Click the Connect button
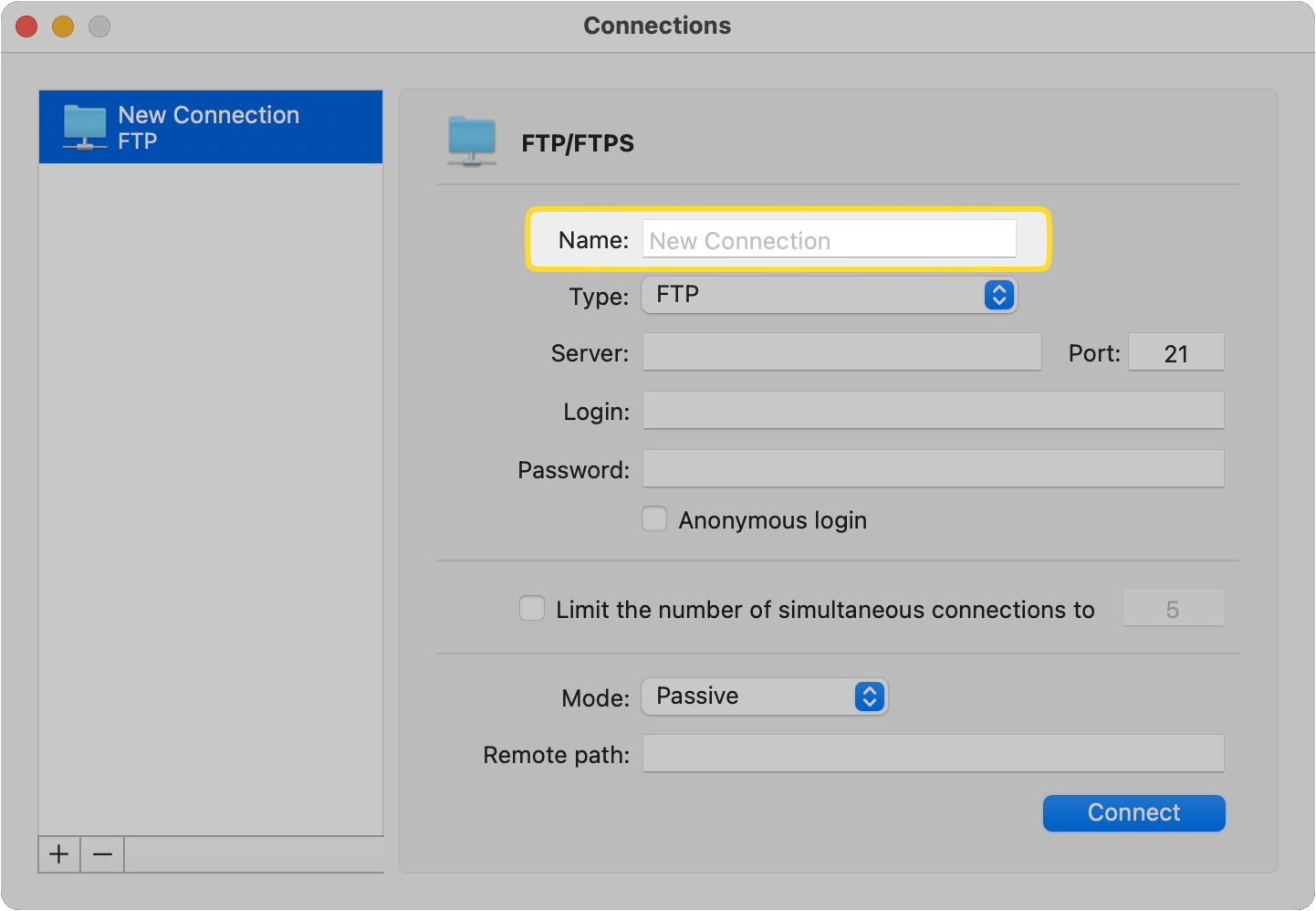The image size is (1316, 911). tap(1133, 812)
